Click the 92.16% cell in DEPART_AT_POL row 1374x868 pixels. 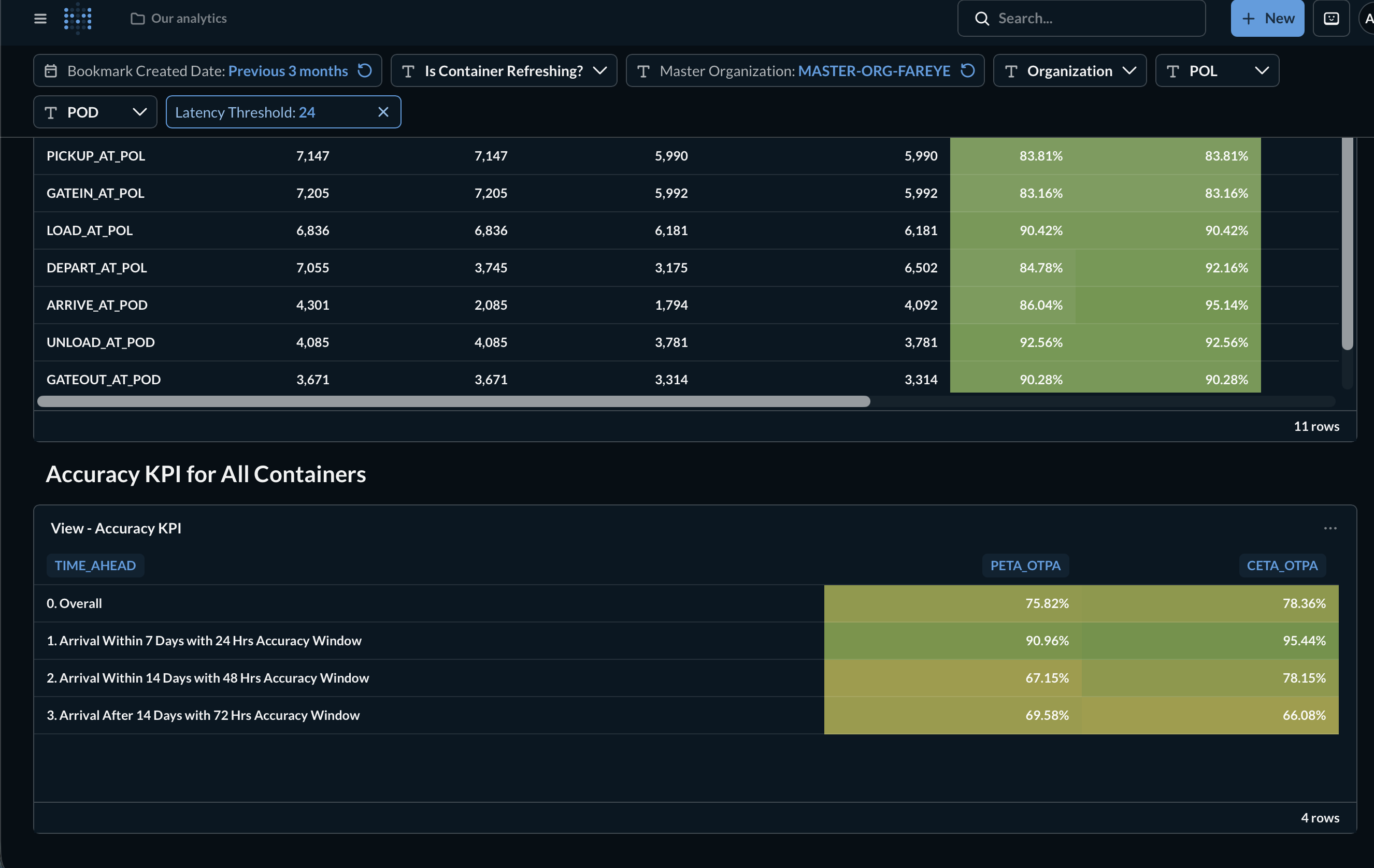pos(1168,267)
